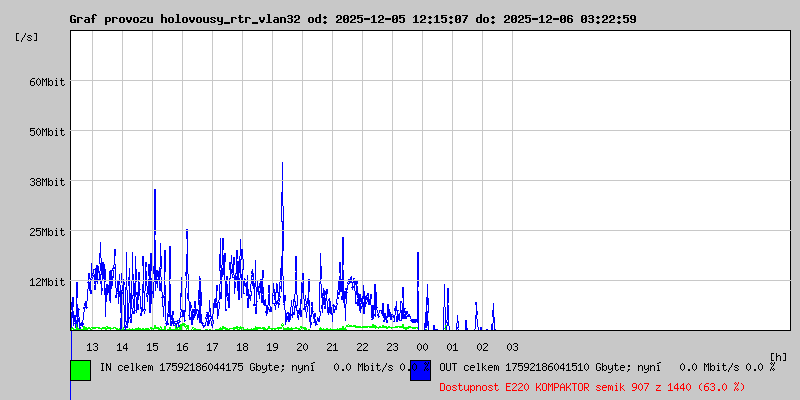Screen dimensions: 800x400
Task: Click hour 15 on the time axis
Action: (x=152, y=347)
